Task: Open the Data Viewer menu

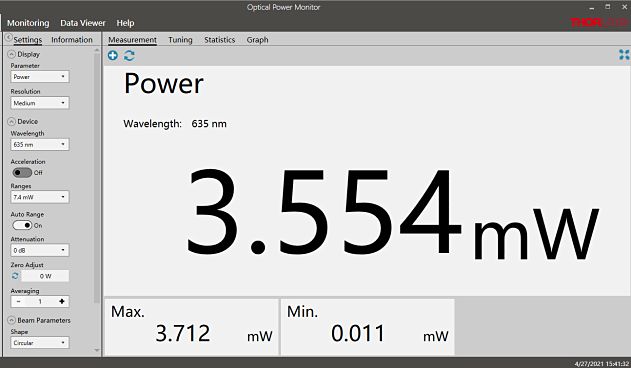Action: 82,23
